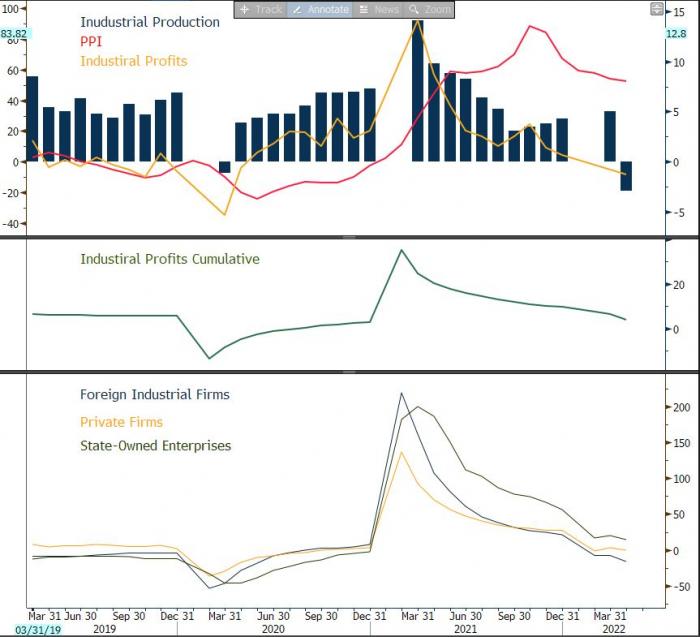Click the 15 label on the top right axis
Image resolution: width=700 pixels, height=637 pixels.
point(679,12)
